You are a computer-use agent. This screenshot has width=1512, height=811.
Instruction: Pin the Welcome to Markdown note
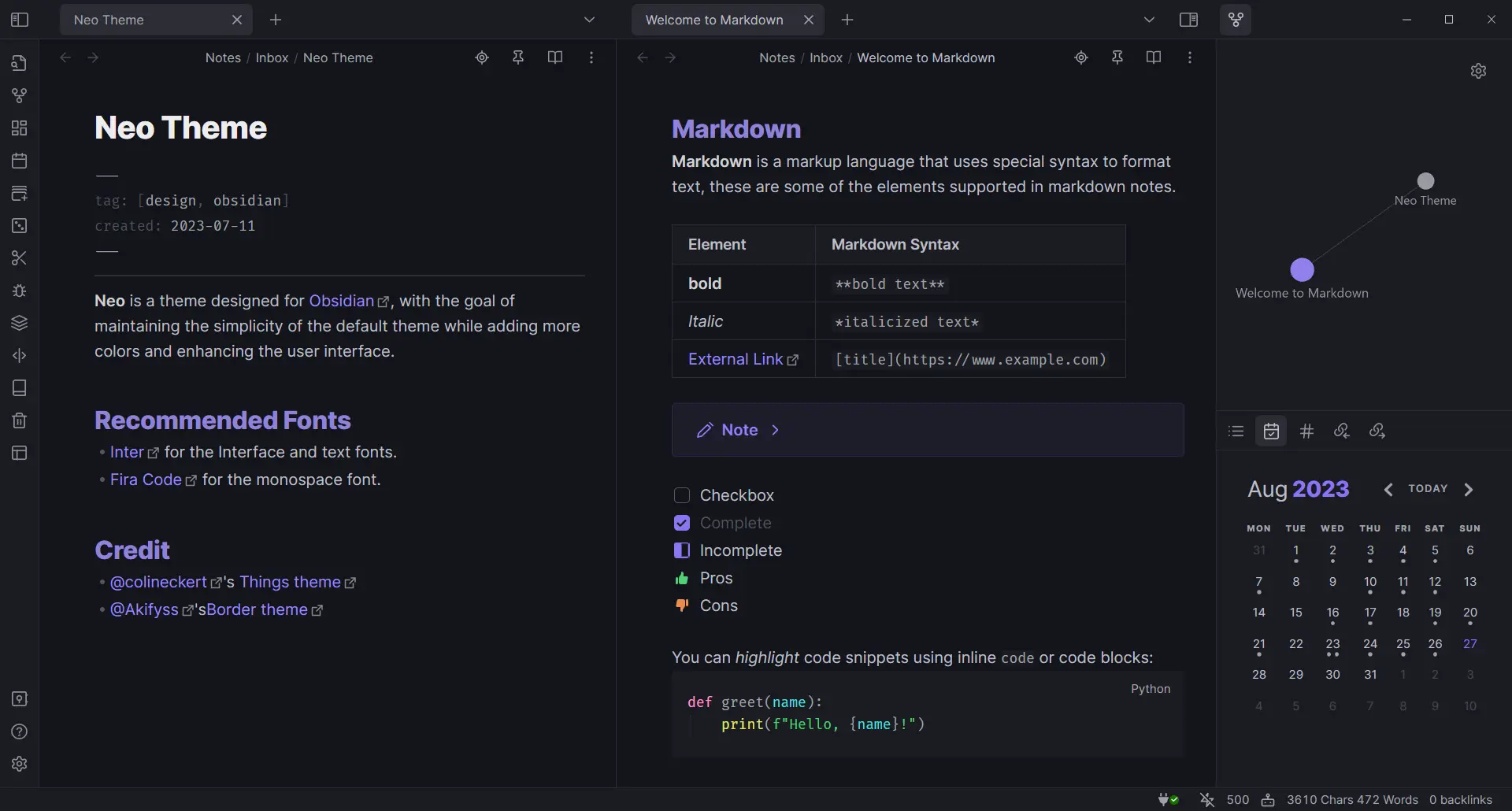click(1117, 57)
